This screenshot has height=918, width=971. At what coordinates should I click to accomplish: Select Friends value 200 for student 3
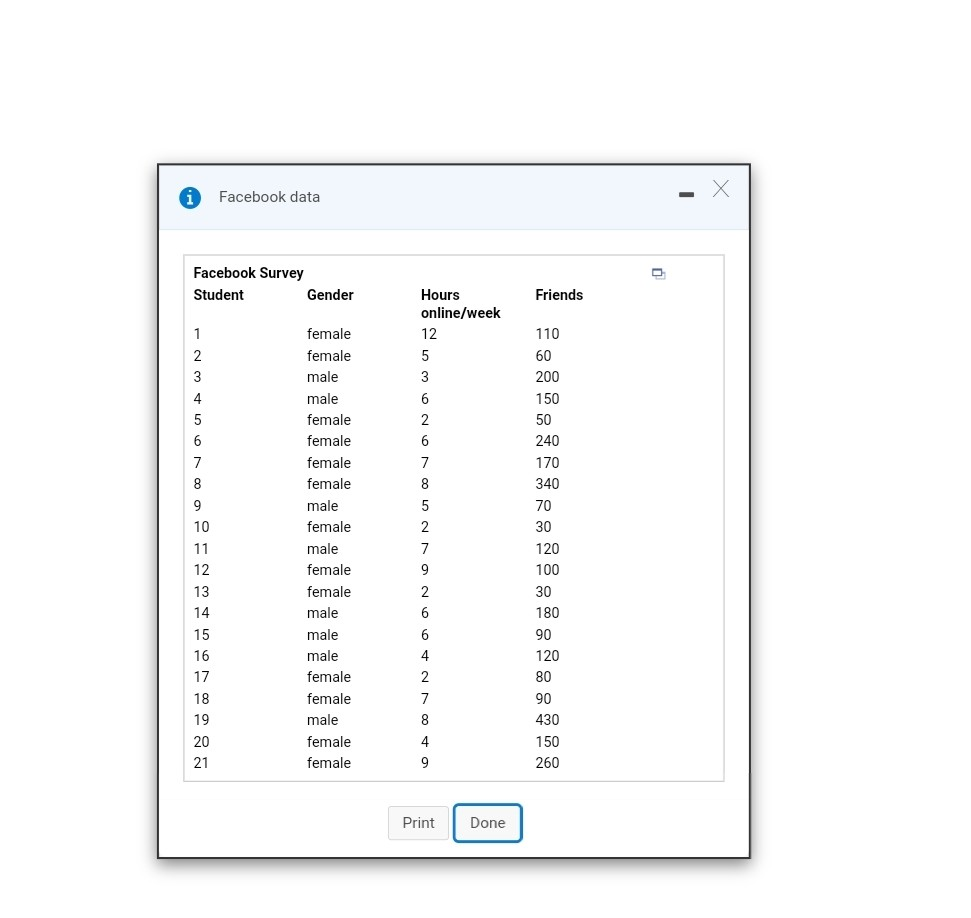(x=547, y=377)
